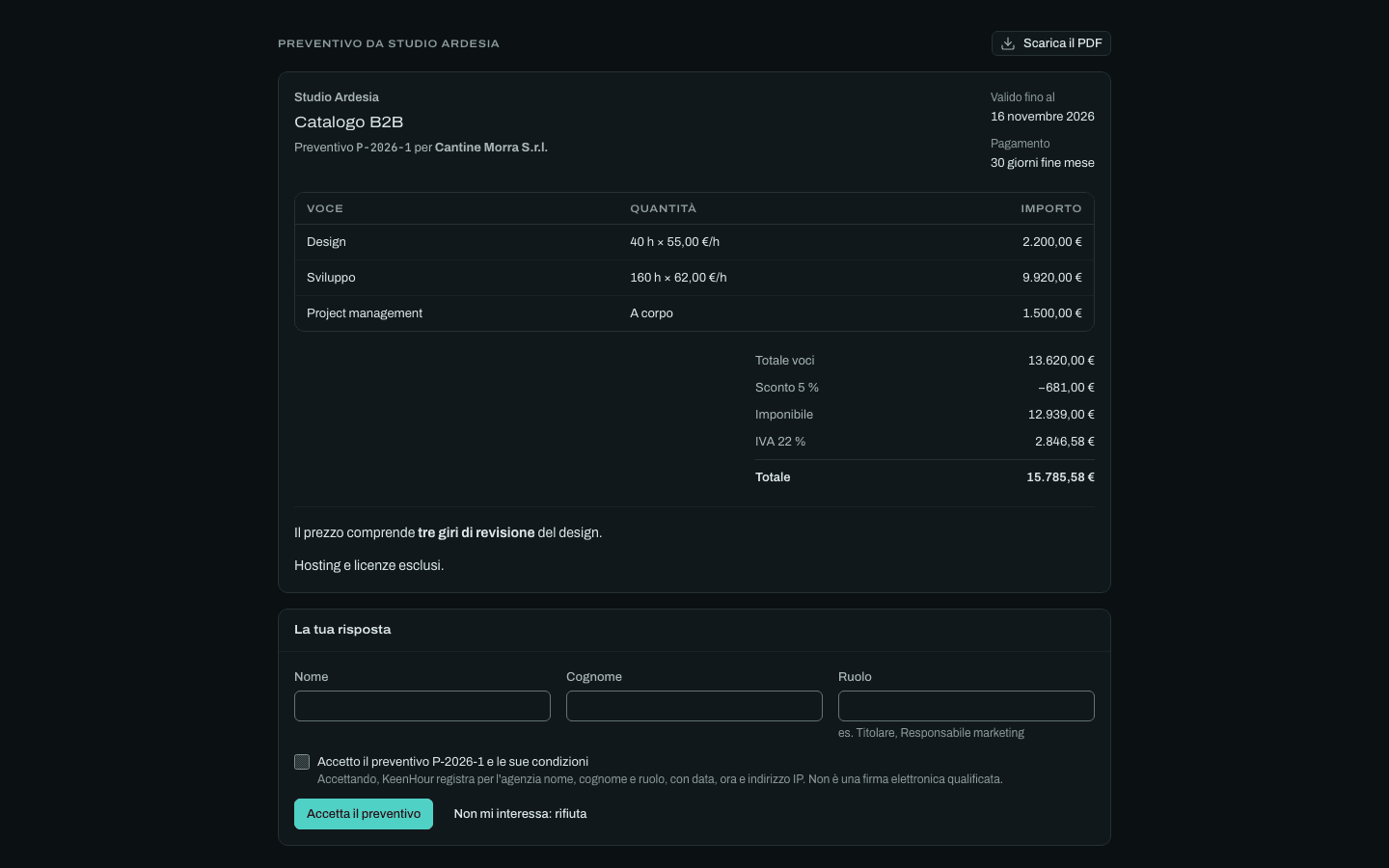Viewport: 1389px width, 868px height.
Task: Click the tre giri di revisione text
Action: click(477, 532)
